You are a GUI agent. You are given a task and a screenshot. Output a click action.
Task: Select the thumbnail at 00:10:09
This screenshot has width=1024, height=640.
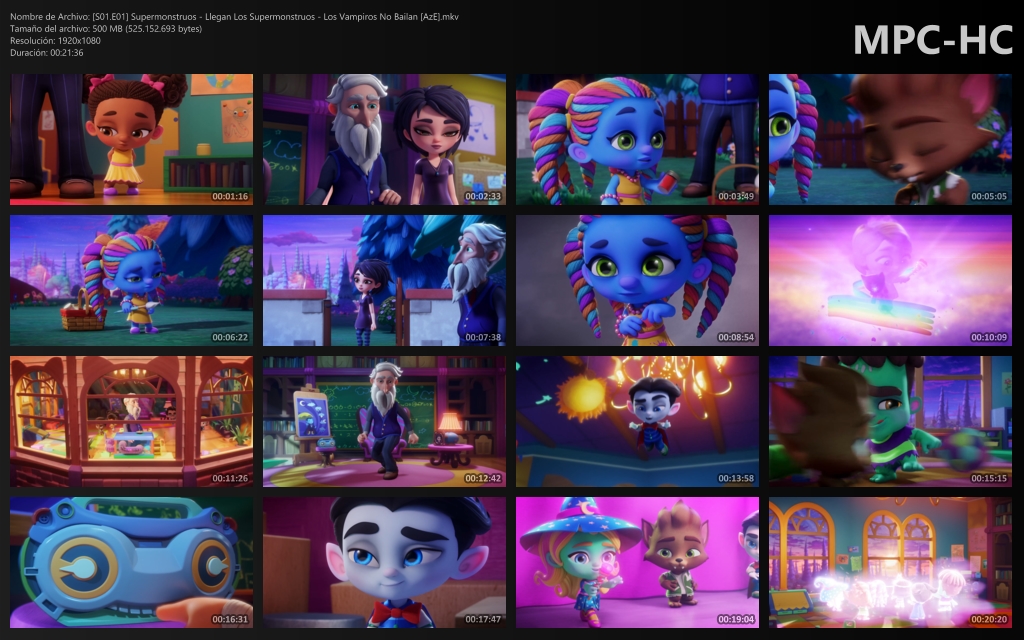890,280
